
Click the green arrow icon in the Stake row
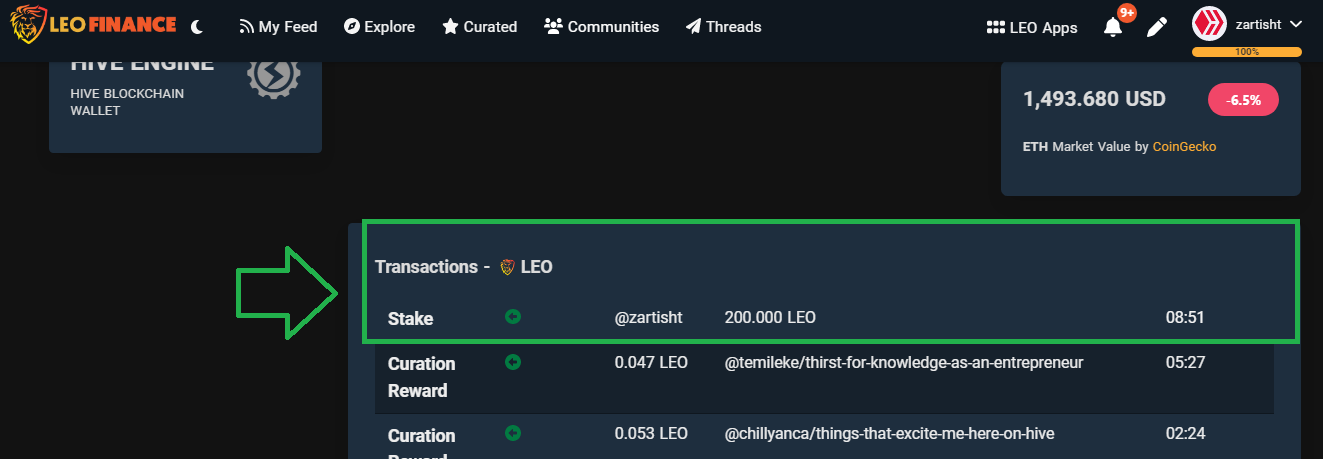pos(513,317)
